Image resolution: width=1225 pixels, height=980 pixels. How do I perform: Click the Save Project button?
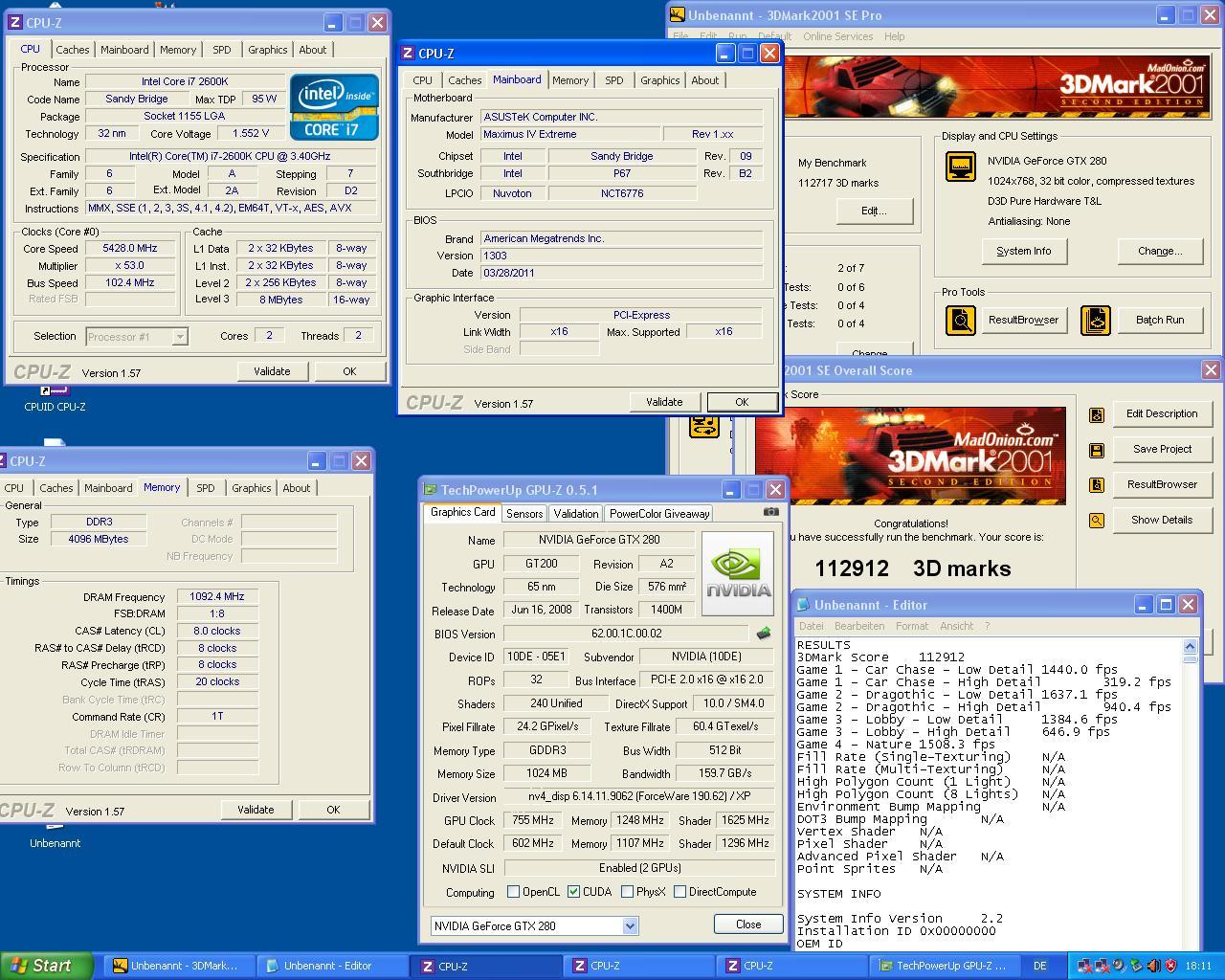click(x=1162, y=449)
